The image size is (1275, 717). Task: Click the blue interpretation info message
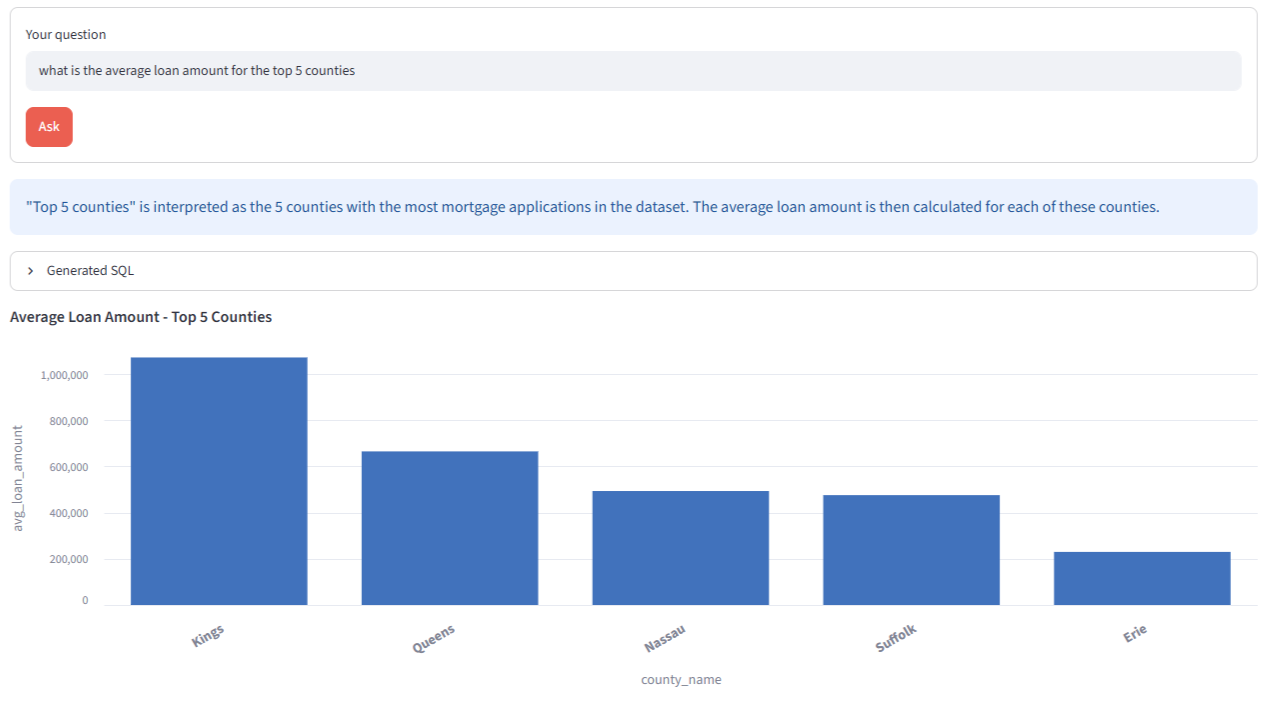coord(633,207)
